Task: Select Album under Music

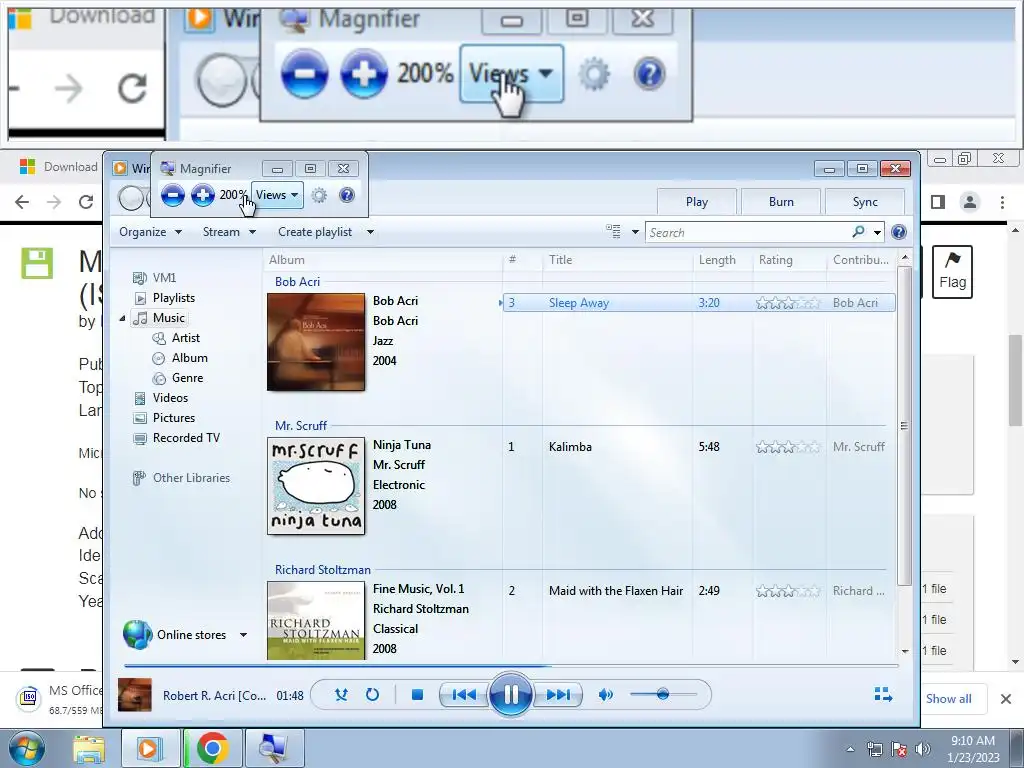Action: (x=180, y=358)
